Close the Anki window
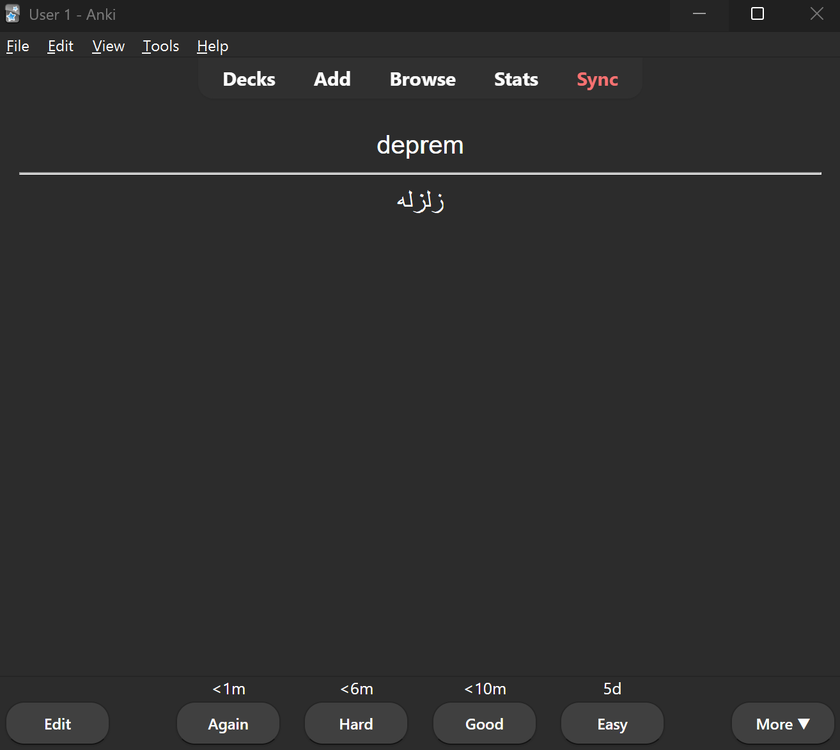The height and width of the screenshot is (750, 840). click(x=816, y=14)
